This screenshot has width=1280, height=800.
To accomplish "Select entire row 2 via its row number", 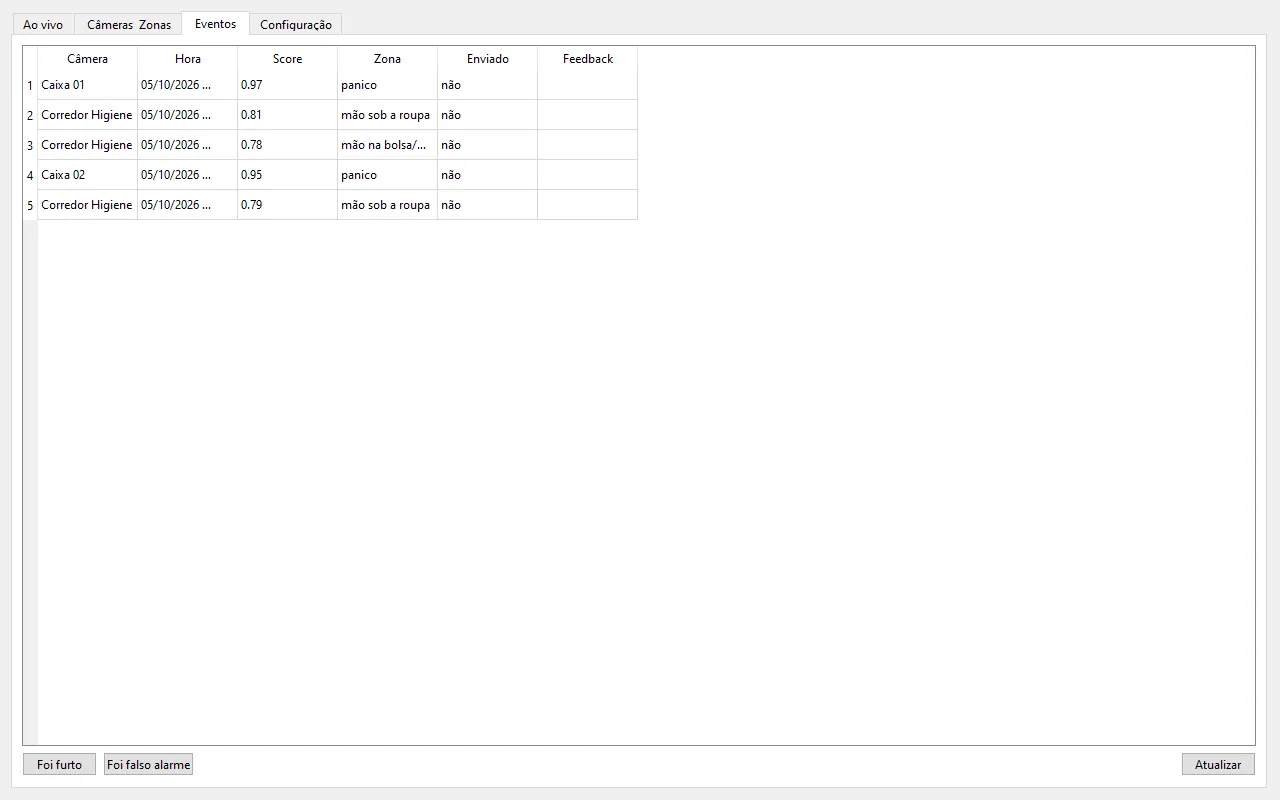I will [30, 115].
